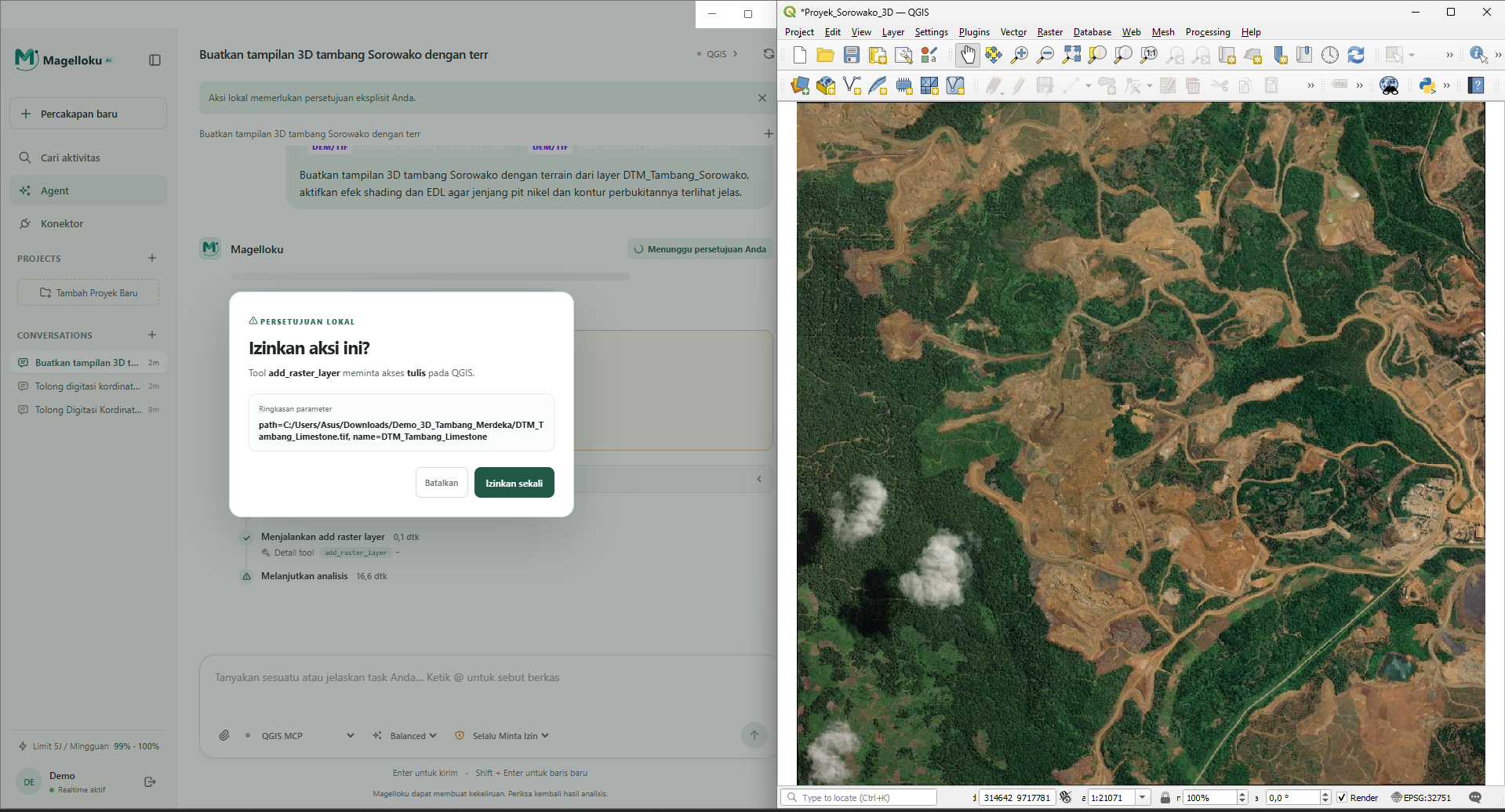Open the Selalu Minta Izin permission dropdown
The height and width of the screenshot is (812, 1505).
(x=502, y=736)
